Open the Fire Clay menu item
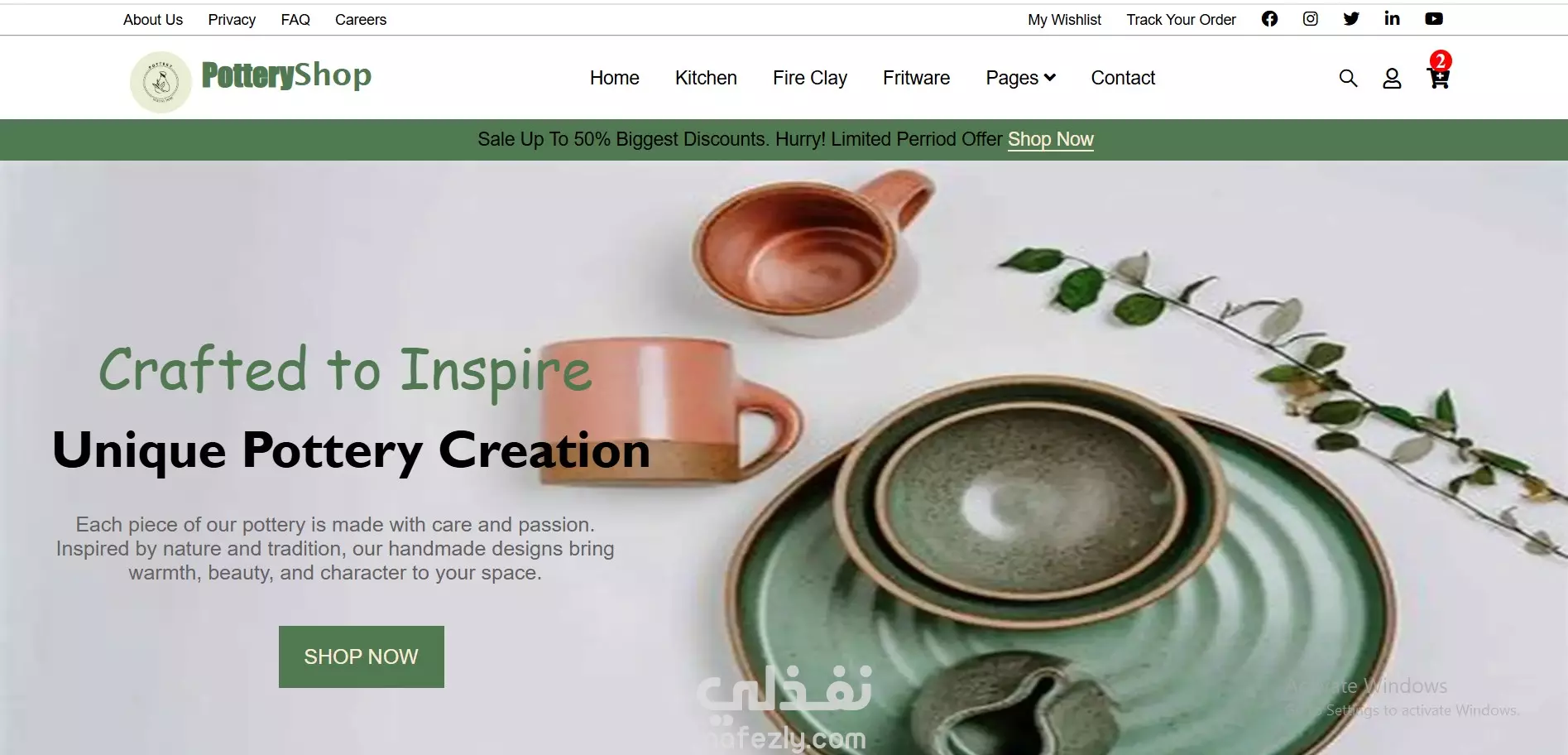The image size is (1568, 755). [x=810, y=78]
